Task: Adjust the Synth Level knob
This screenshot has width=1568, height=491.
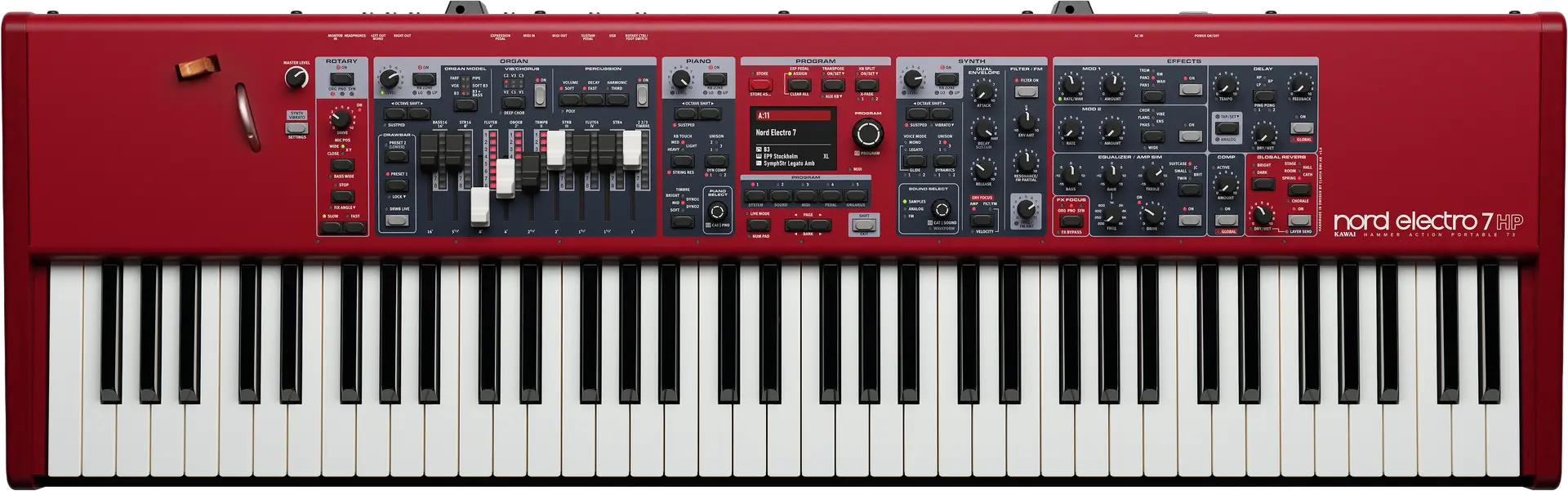Action: coord(914,79)
